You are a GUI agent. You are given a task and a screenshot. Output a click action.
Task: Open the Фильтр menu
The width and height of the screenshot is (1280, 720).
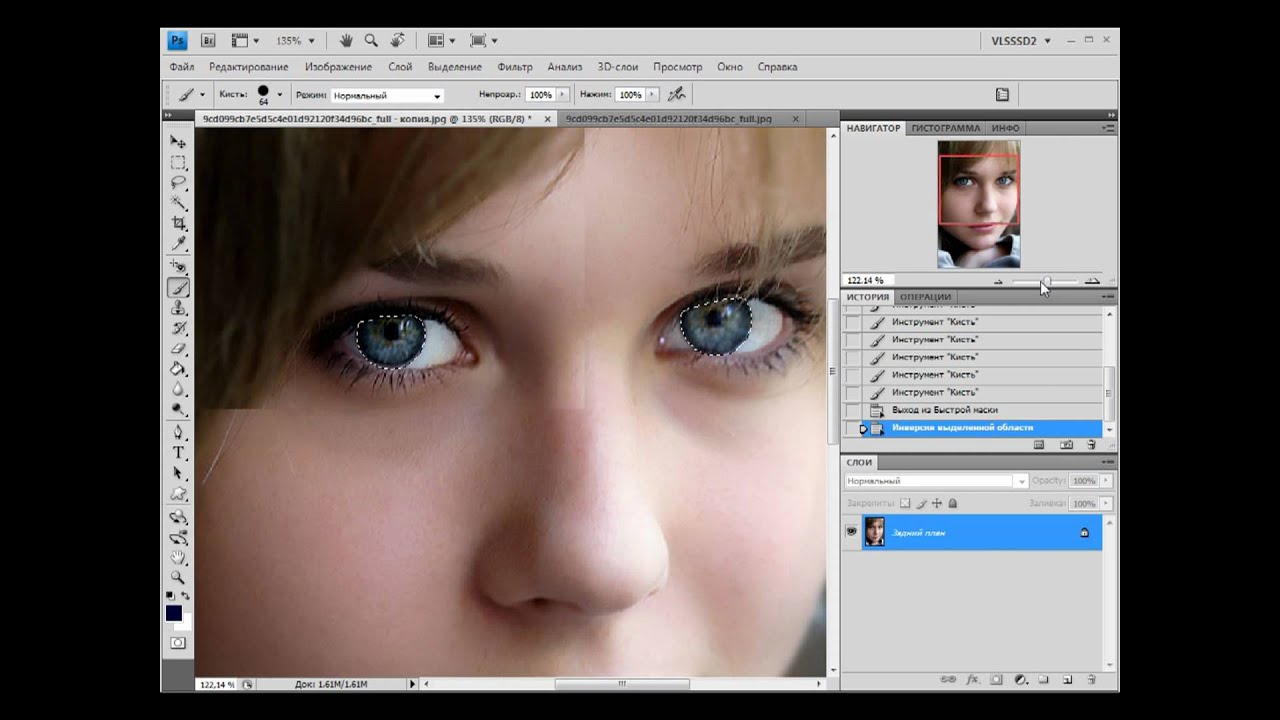pyautogui.click(x=515, y=67)
